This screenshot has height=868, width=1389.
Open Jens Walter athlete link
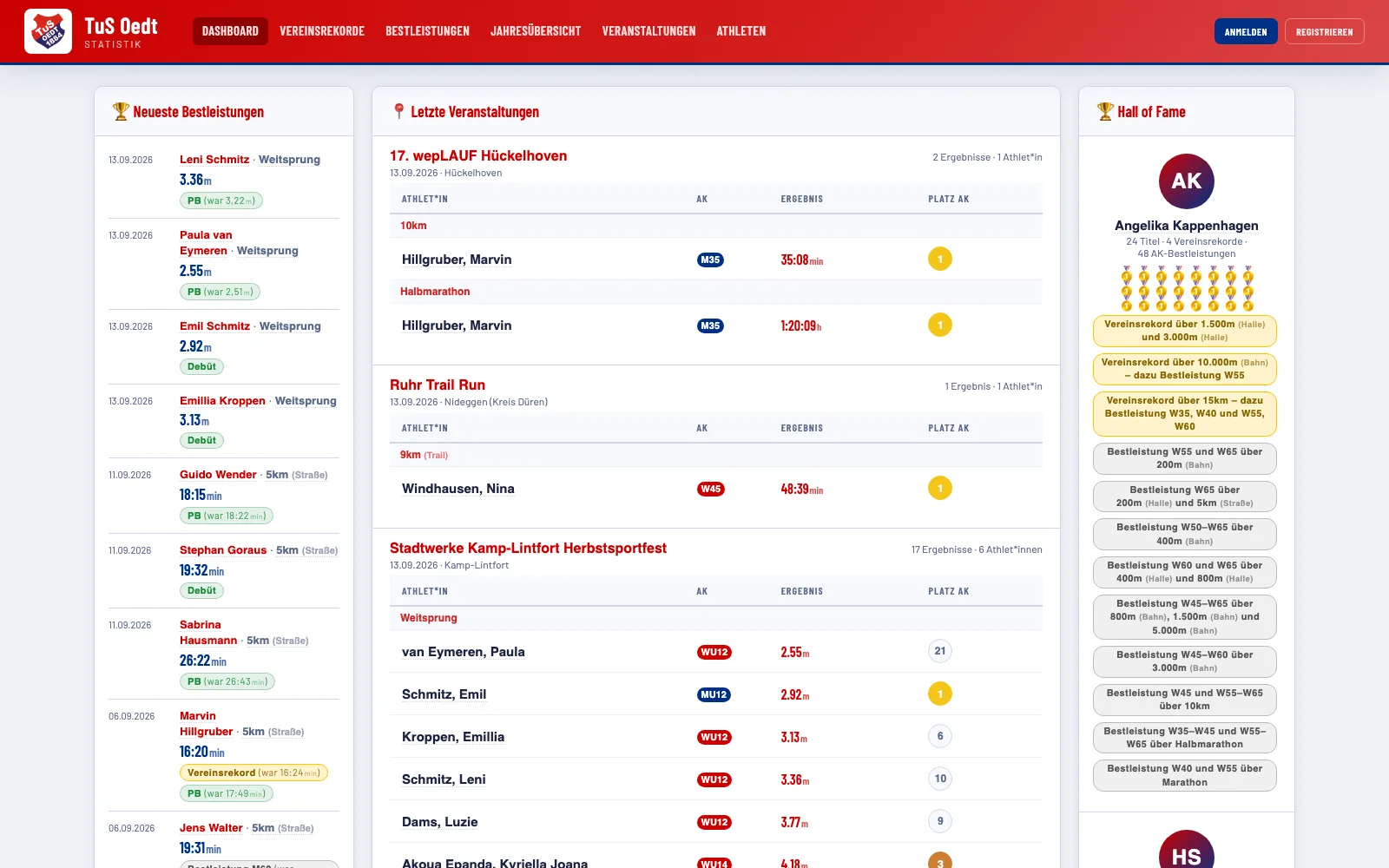point(211,828)
